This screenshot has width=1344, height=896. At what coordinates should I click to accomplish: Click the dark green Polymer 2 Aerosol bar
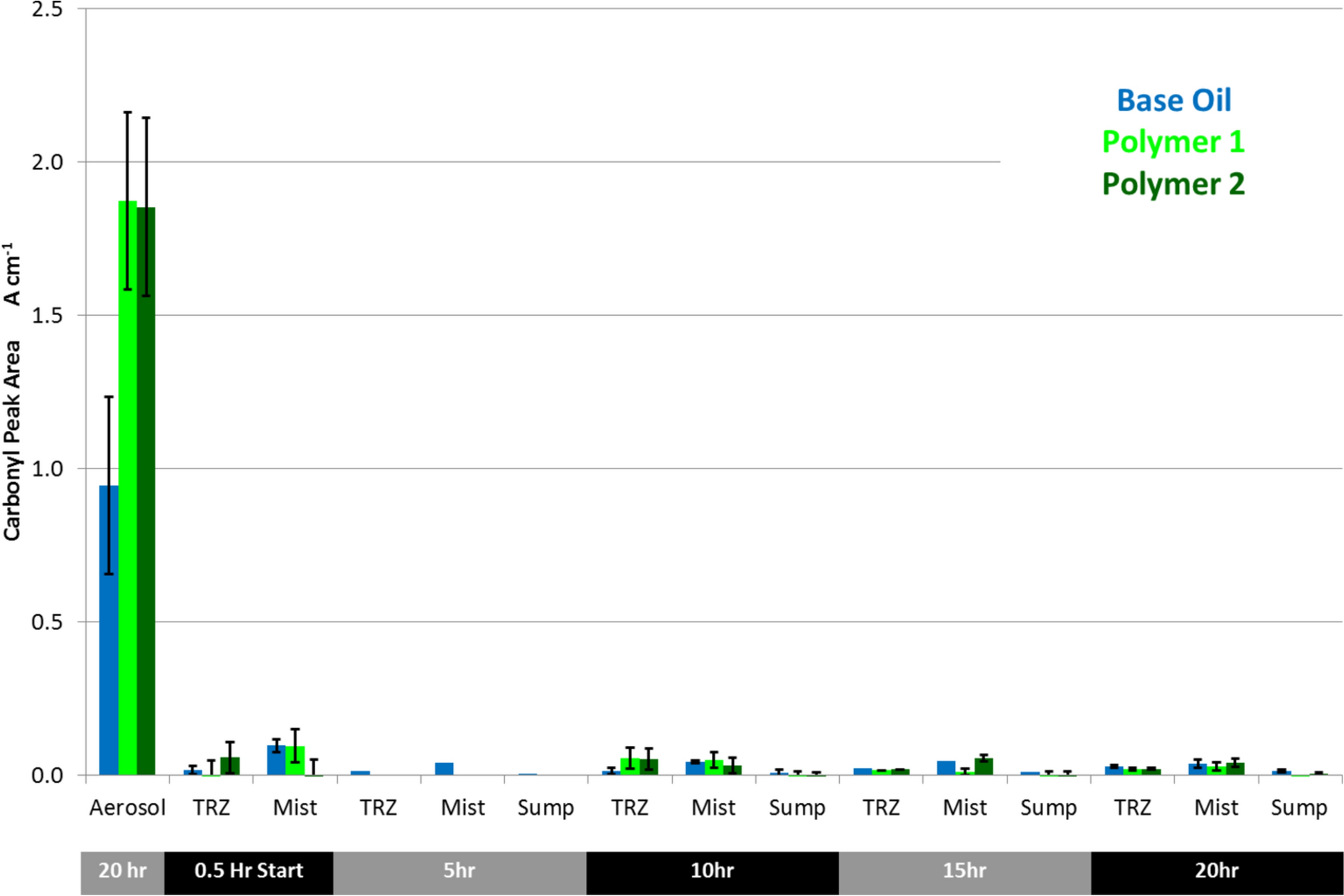146,491
